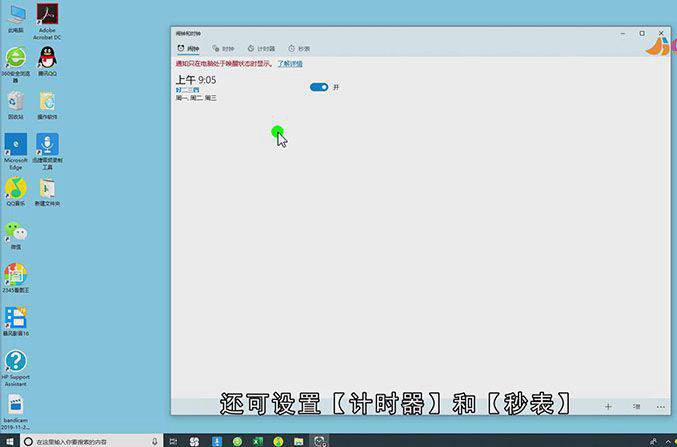The width and height of the screenshot is (677, 447).
Task: Launch Adobe Acrobat DC from desktop
Action: [47, 22]
